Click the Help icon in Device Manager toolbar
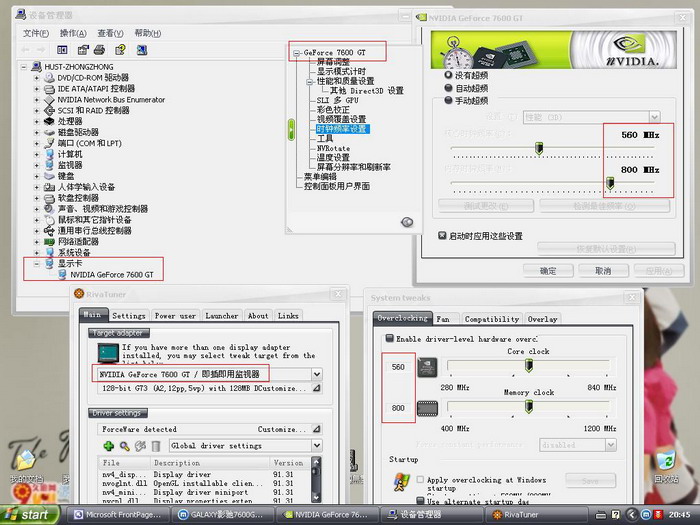700x525 pixels. pyautogui.click(x=120, y=50)
